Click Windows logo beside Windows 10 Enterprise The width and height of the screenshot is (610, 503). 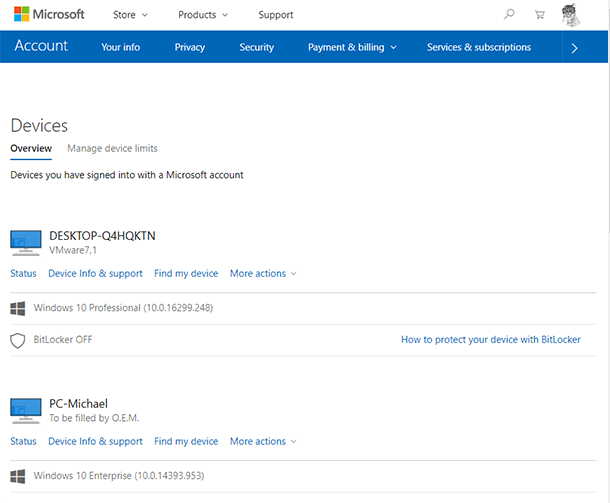tap(18, 476)
